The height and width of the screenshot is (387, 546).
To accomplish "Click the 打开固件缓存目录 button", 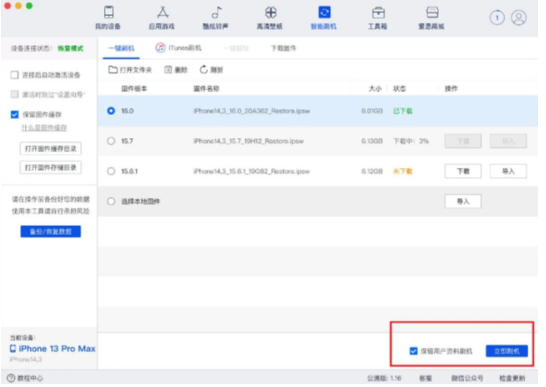I will 51,149.
